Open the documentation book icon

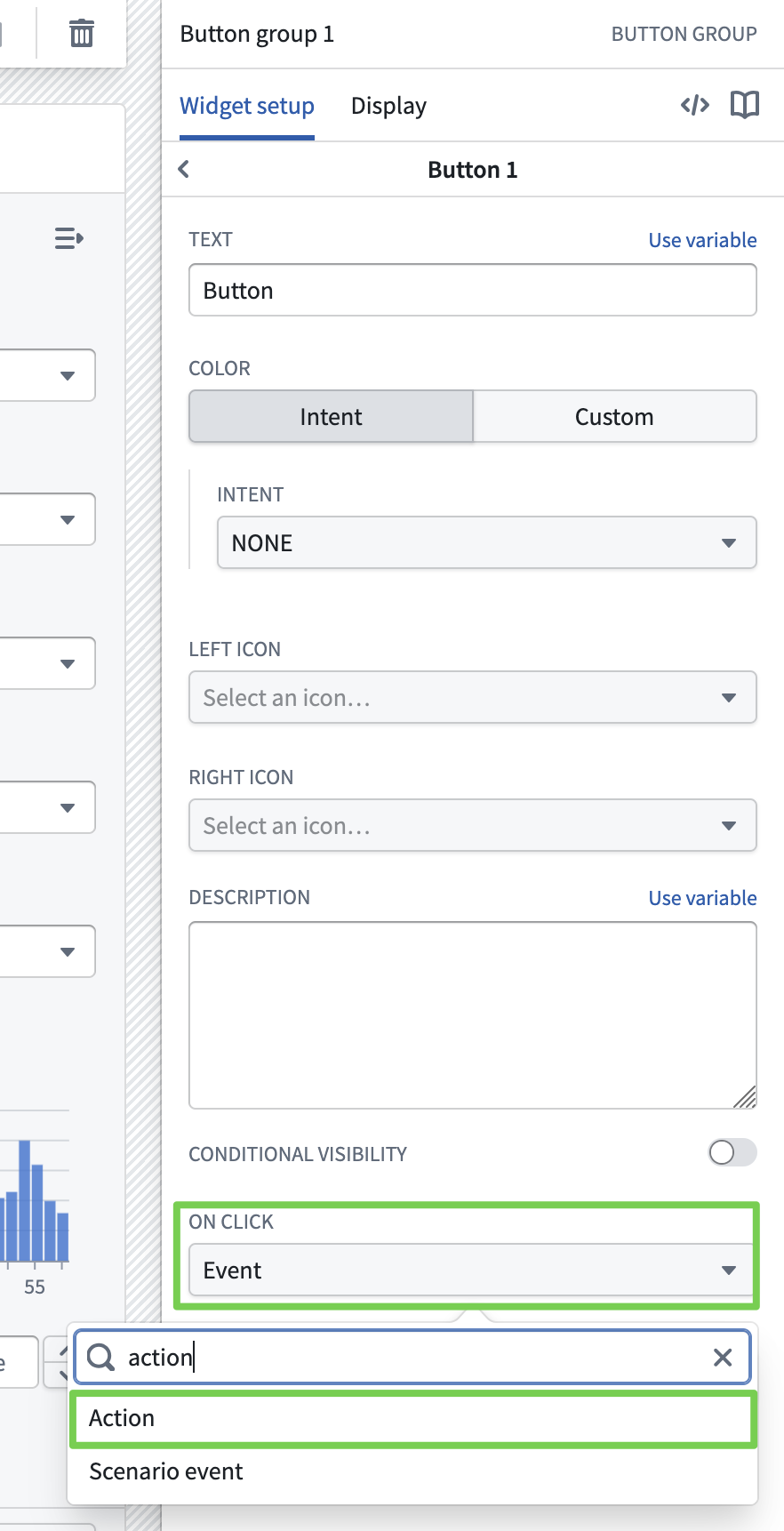(x=745, y=105)
